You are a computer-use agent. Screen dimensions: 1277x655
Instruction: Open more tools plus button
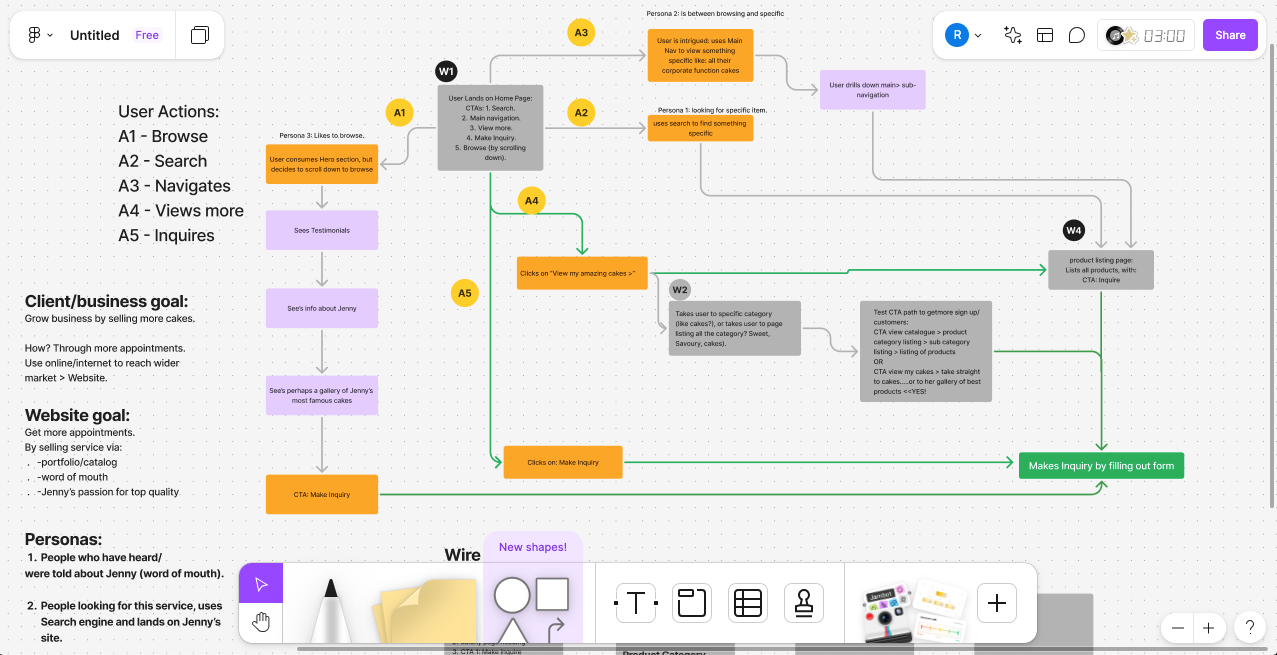(x=997, y=603)
